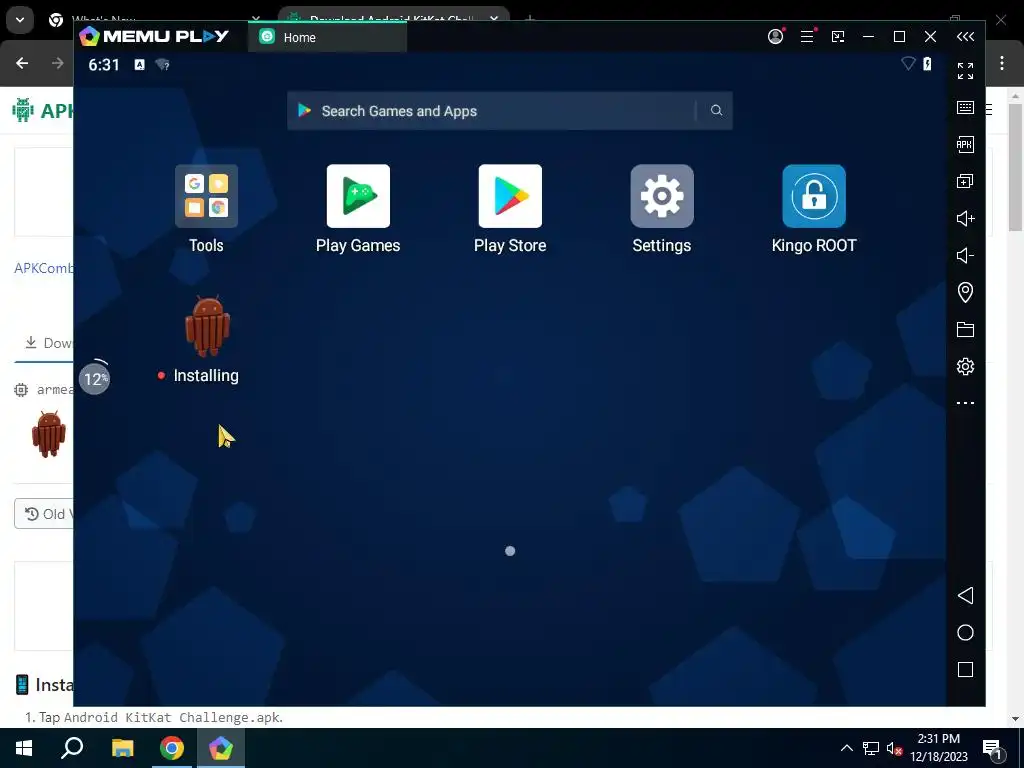Open File Explorer from the taskbar

pyautogui.click(x=122, y=748)
